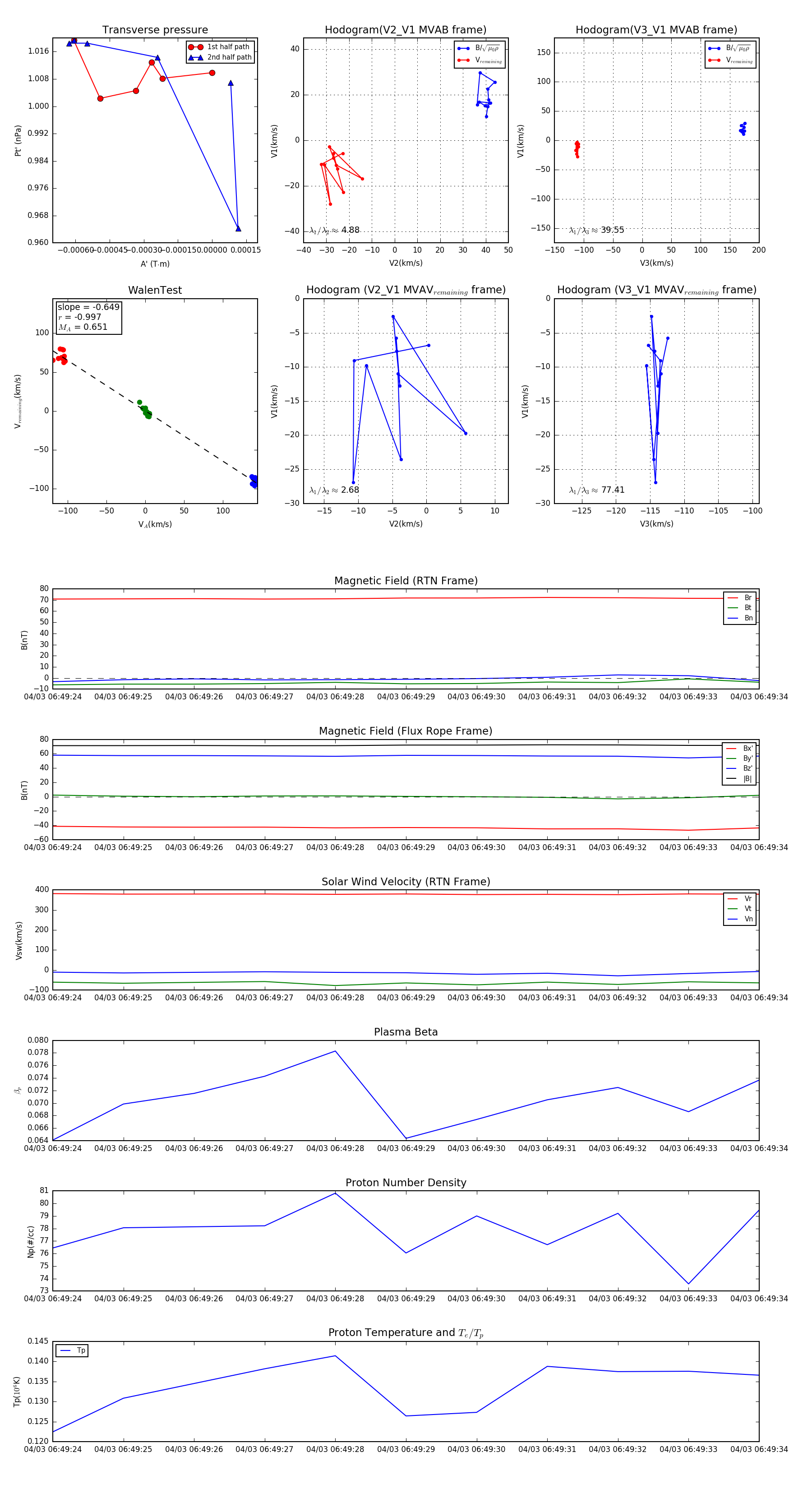Click the "WalenTest" plot title
This screenshot has width=812, height=1489.
coord(155,290)
